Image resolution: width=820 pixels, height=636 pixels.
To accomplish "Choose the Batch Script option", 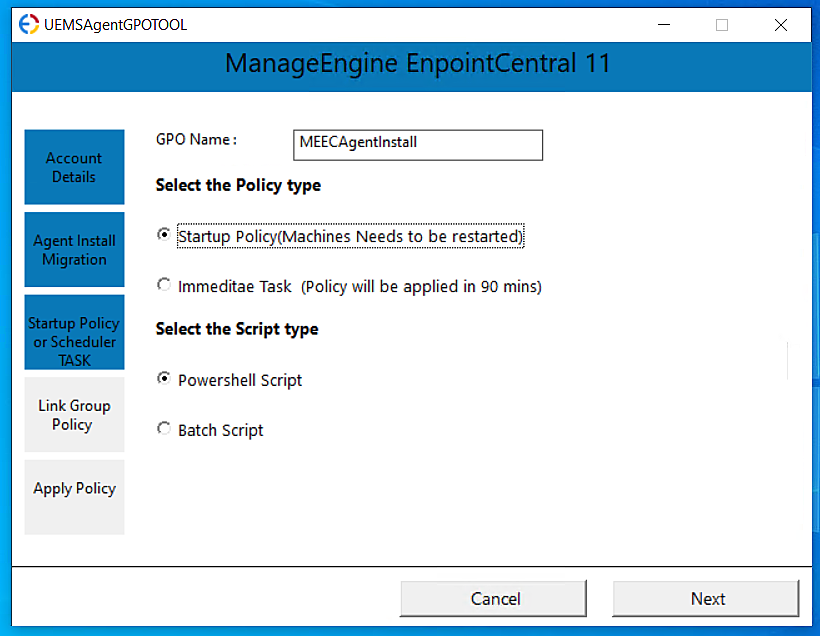I will tap(163, 429).
